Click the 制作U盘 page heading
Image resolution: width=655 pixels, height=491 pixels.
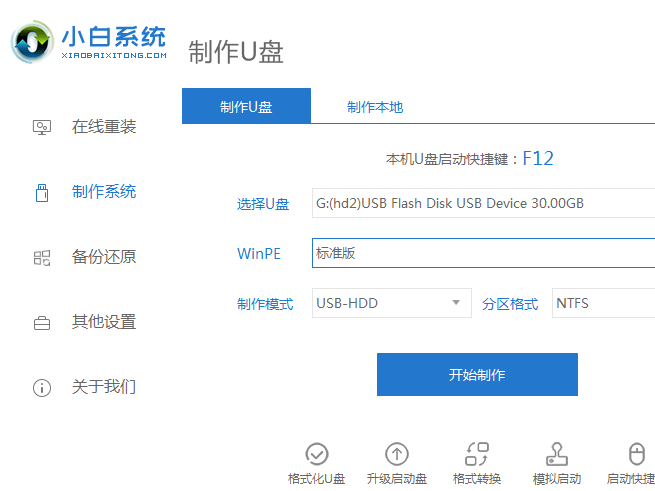[x=236, y=52]
